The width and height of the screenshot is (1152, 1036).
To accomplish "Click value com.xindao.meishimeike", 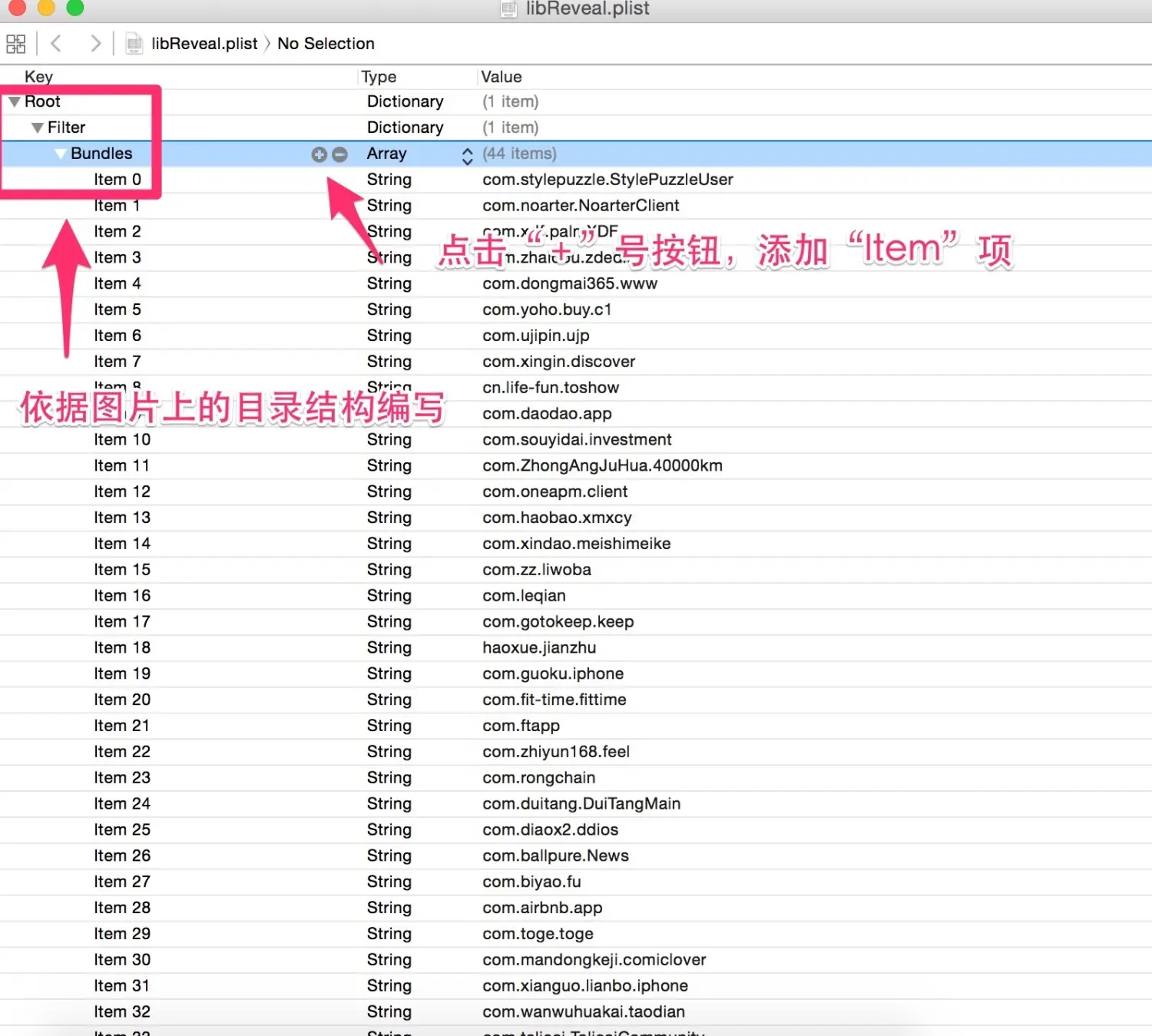I will [576, 544].
